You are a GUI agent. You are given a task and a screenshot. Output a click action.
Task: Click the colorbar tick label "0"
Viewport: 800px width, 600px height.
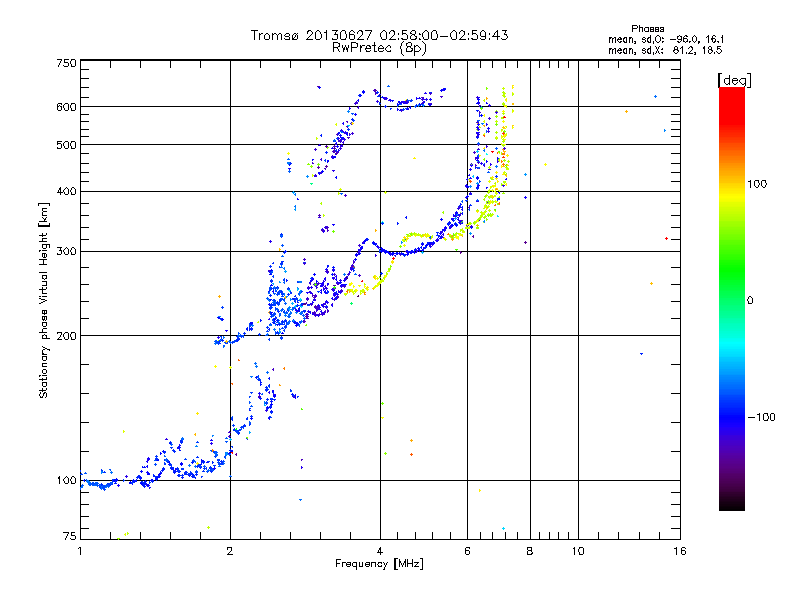749,301
